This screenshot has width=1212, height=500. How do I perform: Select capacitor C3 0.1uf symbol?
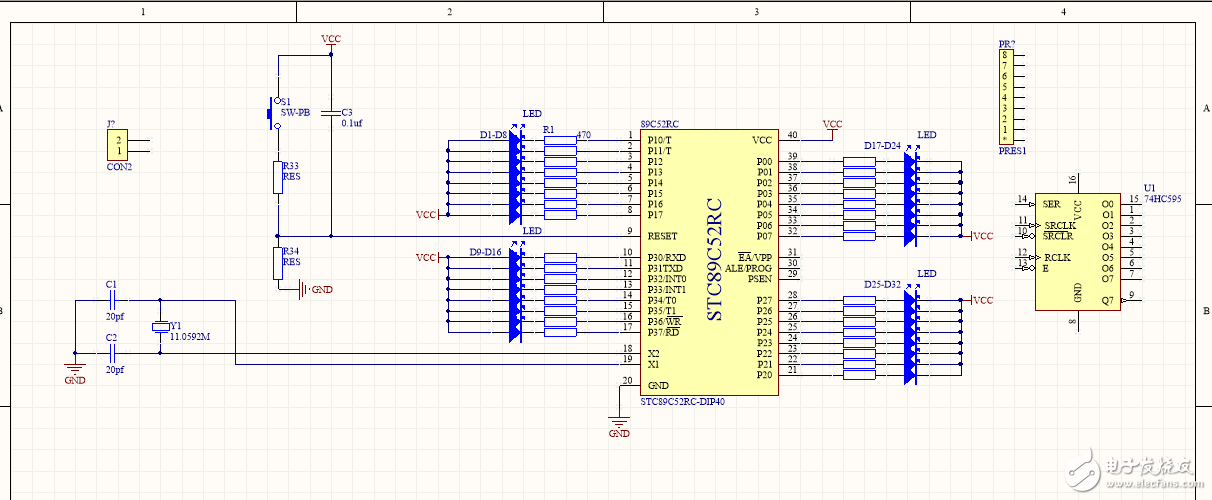click(331, 115)
